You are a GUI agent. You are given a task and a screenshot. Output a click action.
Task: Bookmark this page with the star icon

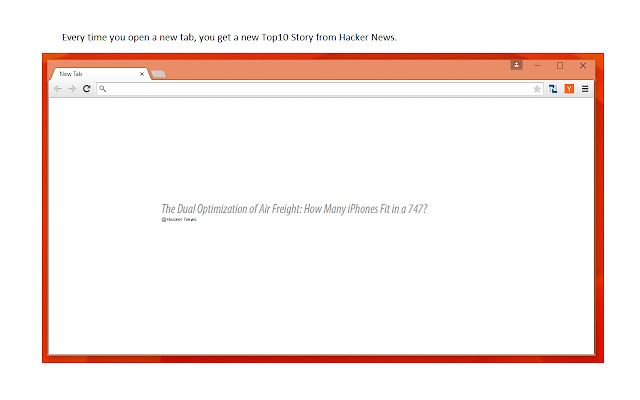pyautogui.click(x=537, y=89)
